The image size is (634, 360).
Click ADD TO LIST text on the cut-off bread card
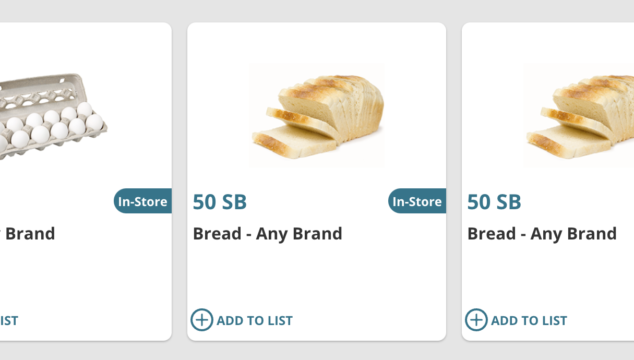click(529, 321)
